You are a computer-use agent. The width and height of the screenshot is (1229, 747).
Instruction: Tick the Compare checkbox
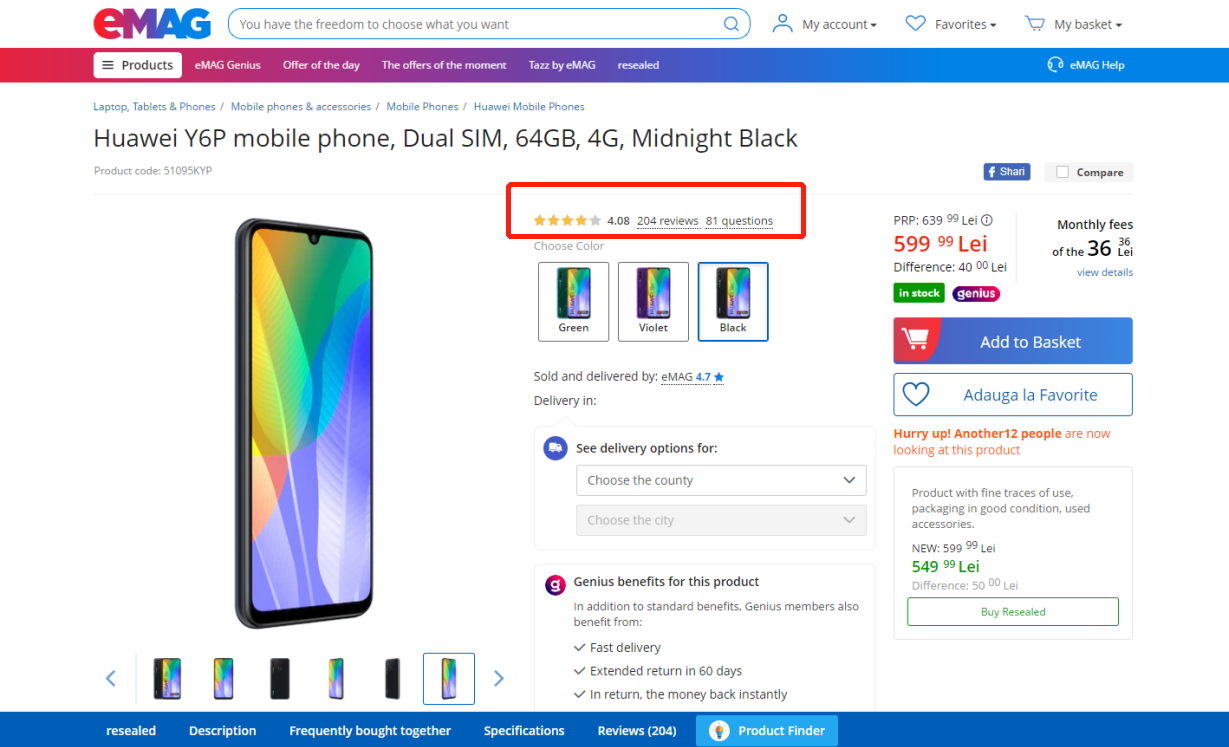coord(1062,172)
